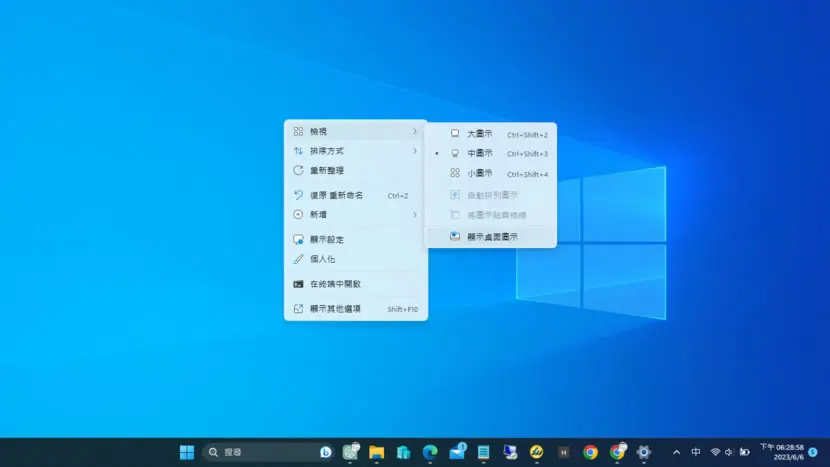Click the Bing icon in the search box
The width and height of the screenshot is (830, 467).
click(x=326, y=452)
